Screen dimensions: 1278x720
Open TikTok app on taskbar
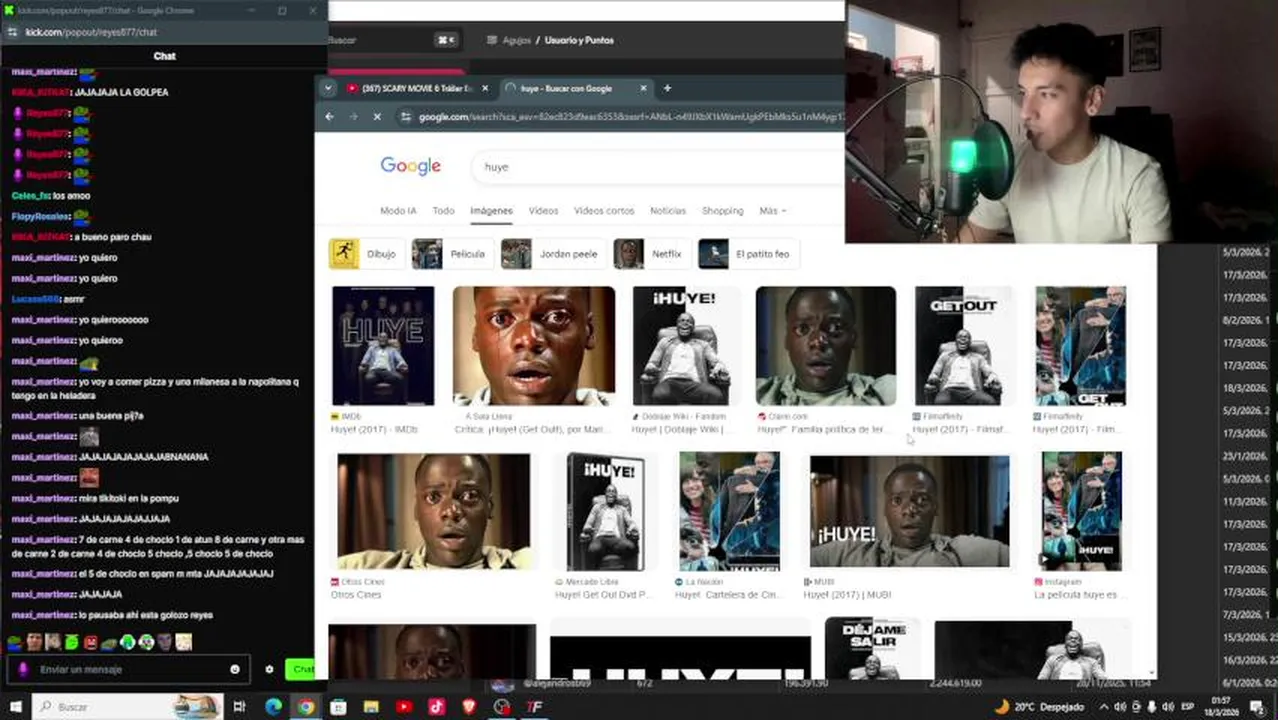436,707
